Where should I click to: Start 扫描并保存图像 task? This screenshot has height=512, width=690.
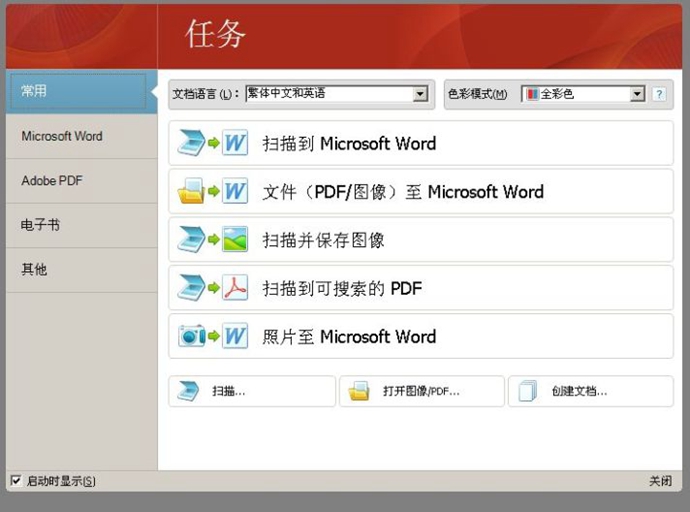click(x=421, y=240)
